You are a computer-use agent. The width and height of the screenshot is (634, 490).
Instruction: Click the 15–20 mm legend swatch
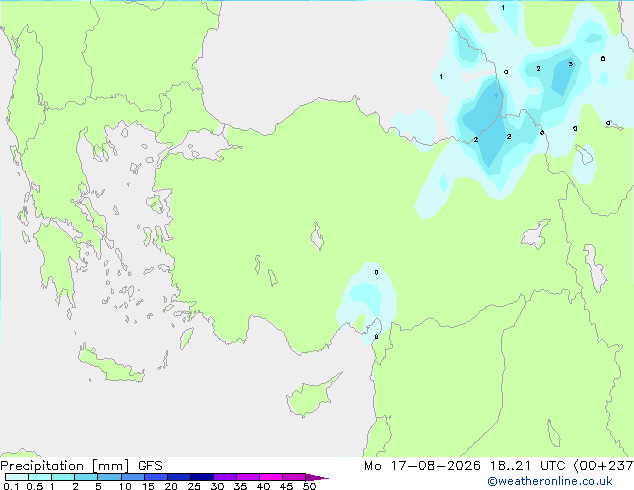[155, 477]
